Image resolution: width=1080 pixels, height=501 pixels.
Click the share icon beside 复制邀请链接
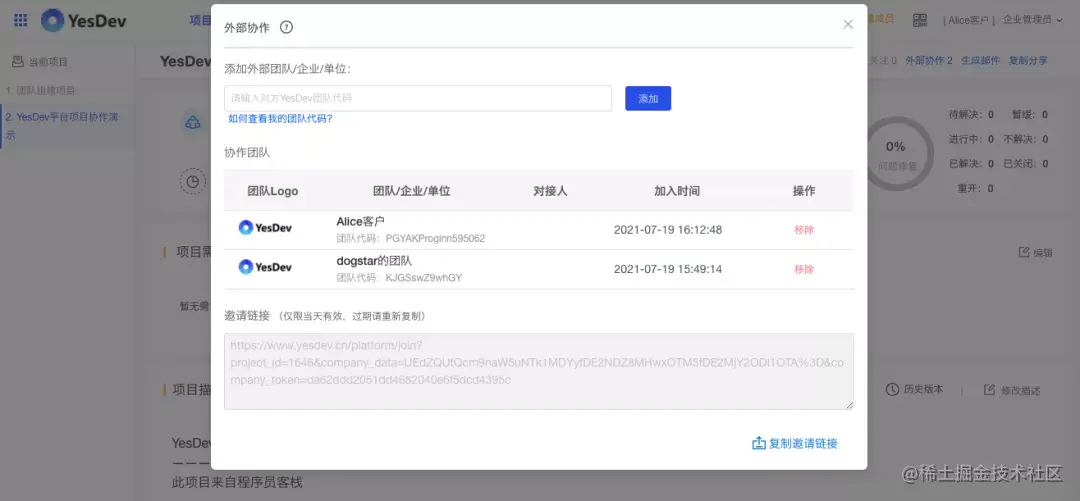758,444
